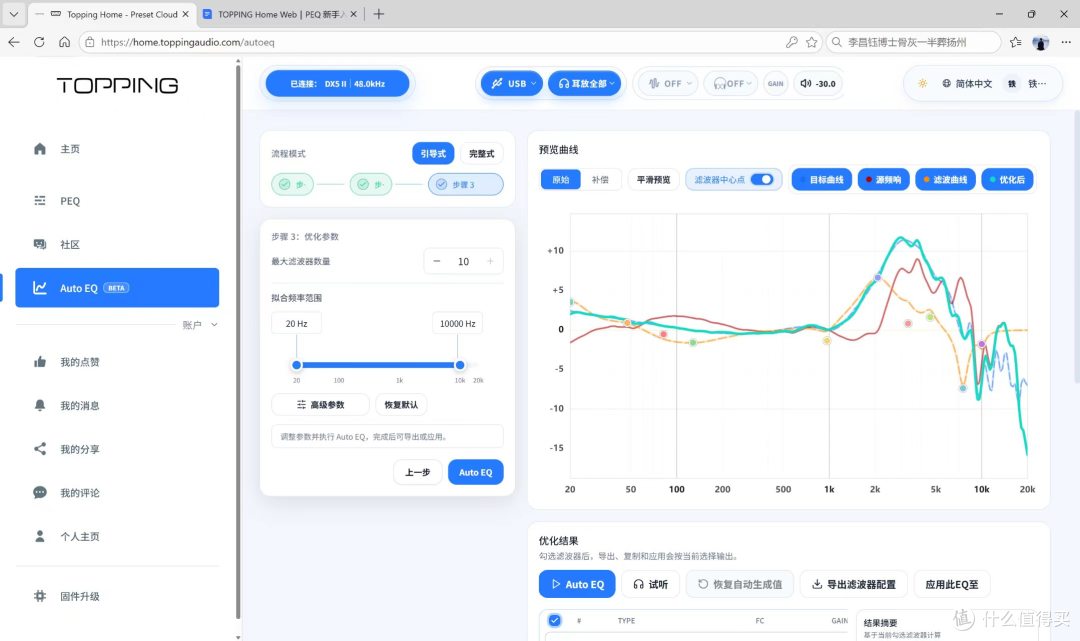Toggle the 目标曲线 target curve visibility
The width and height of the screenshot is (1080, 641).
822,180
